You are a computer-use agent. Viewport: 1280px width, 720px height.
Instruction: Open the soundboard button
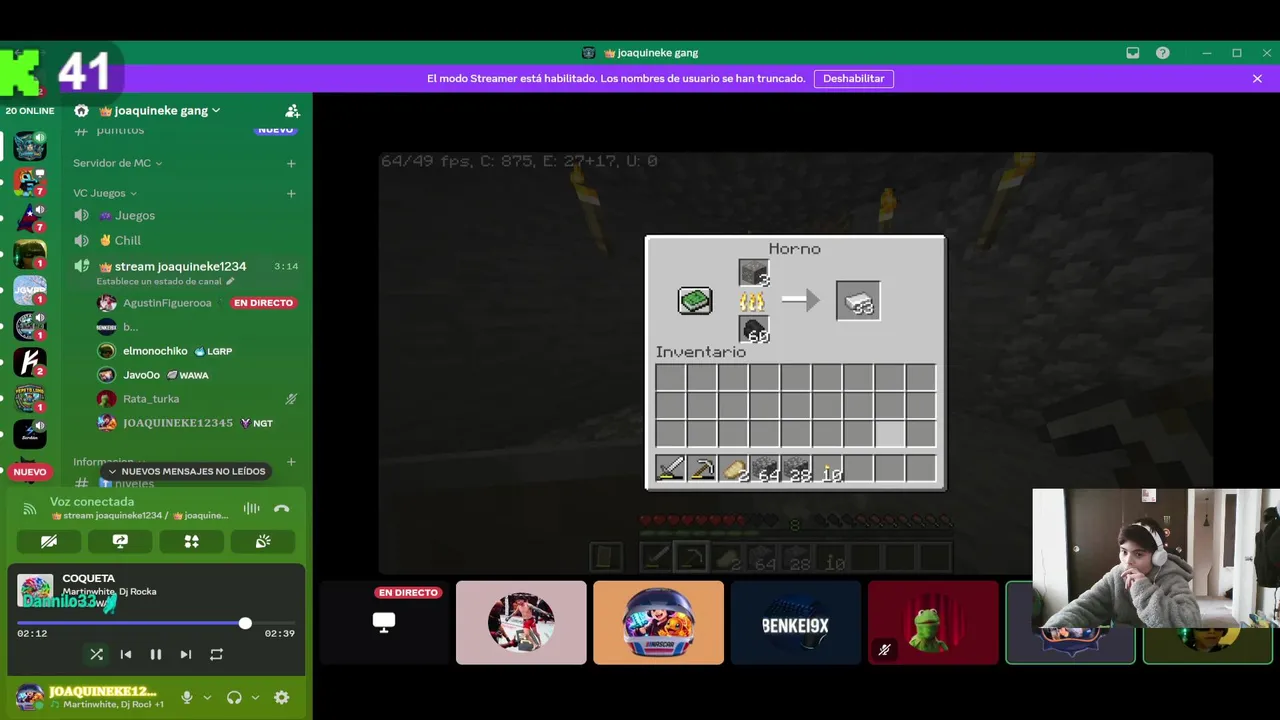pyautogui.click(x=263, y=541)
